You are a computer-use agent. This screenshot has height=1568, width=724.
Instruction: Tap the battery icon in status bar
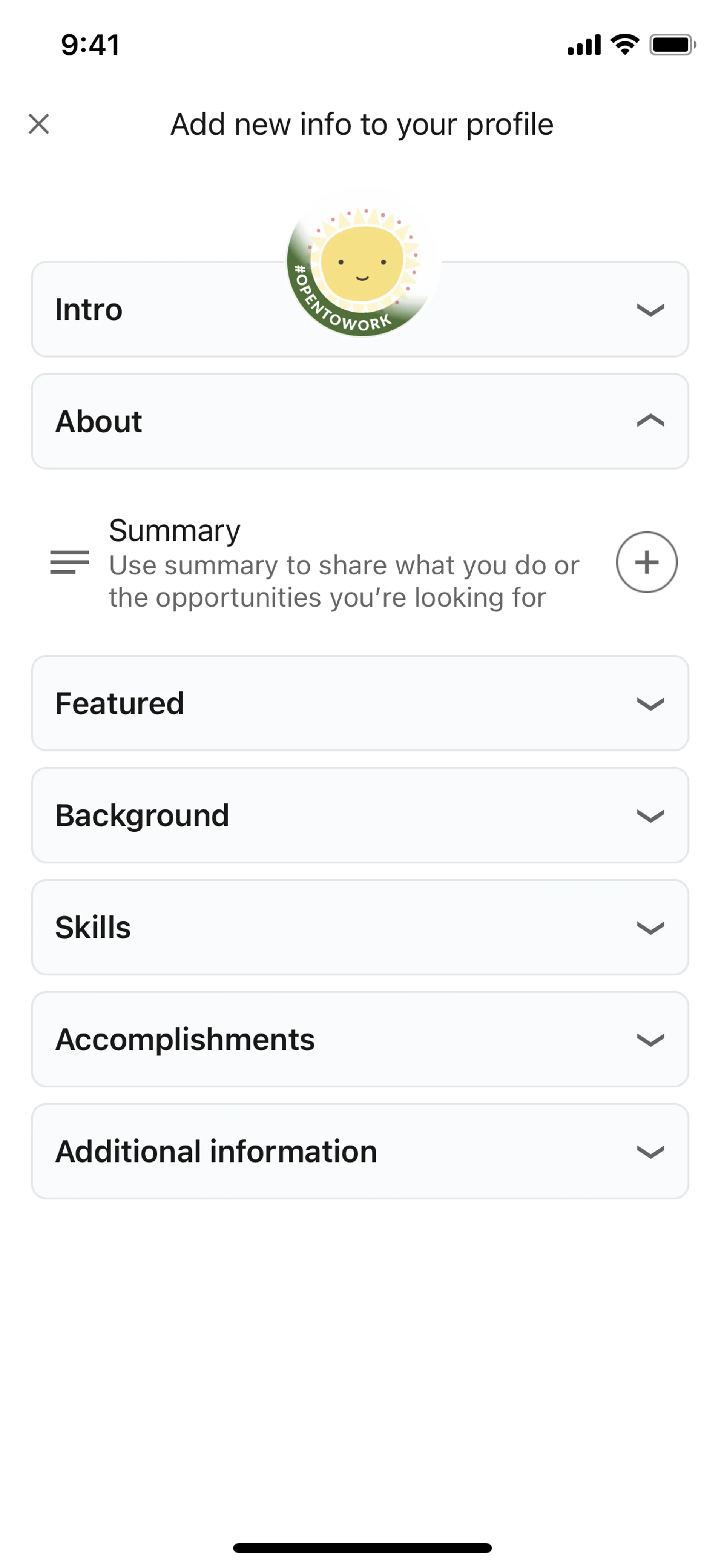tap(672, 45)
